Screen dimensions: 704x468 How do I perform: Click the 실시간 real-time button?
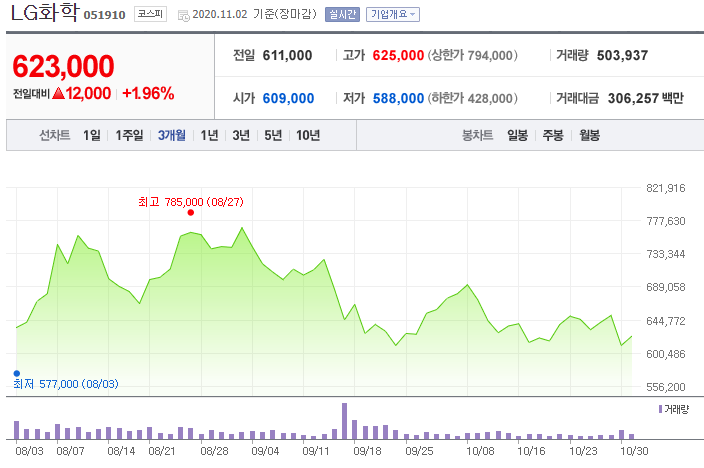342,14
